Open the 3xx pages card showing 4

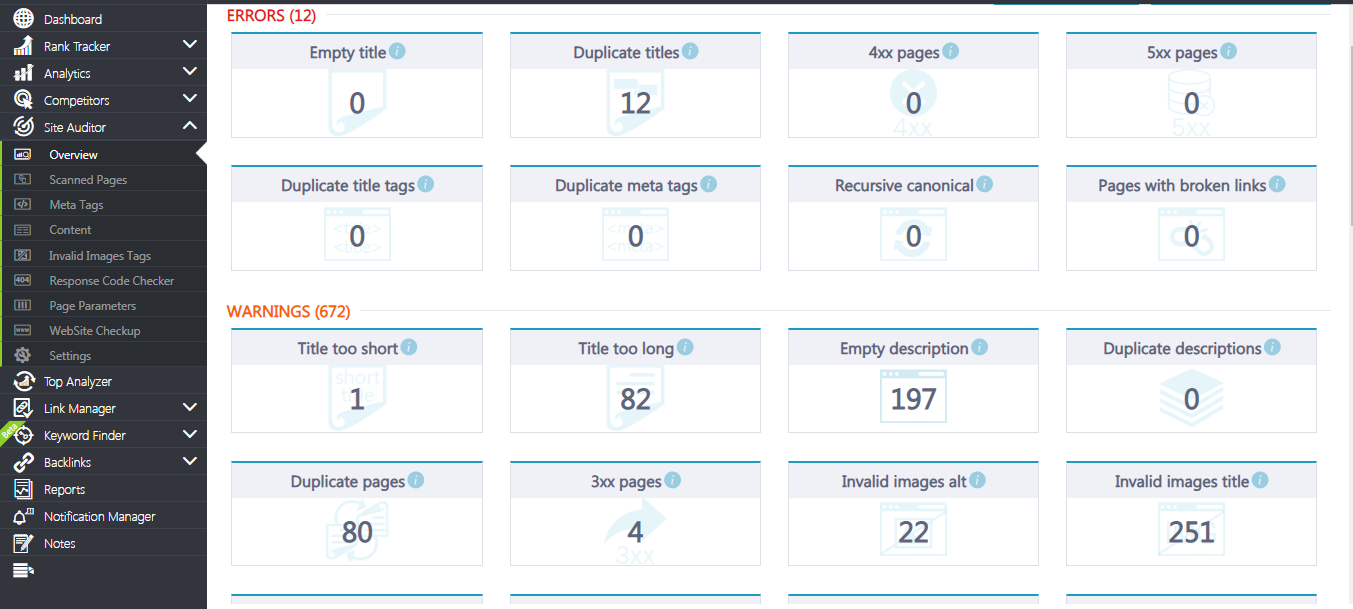[x=636, y=514]
